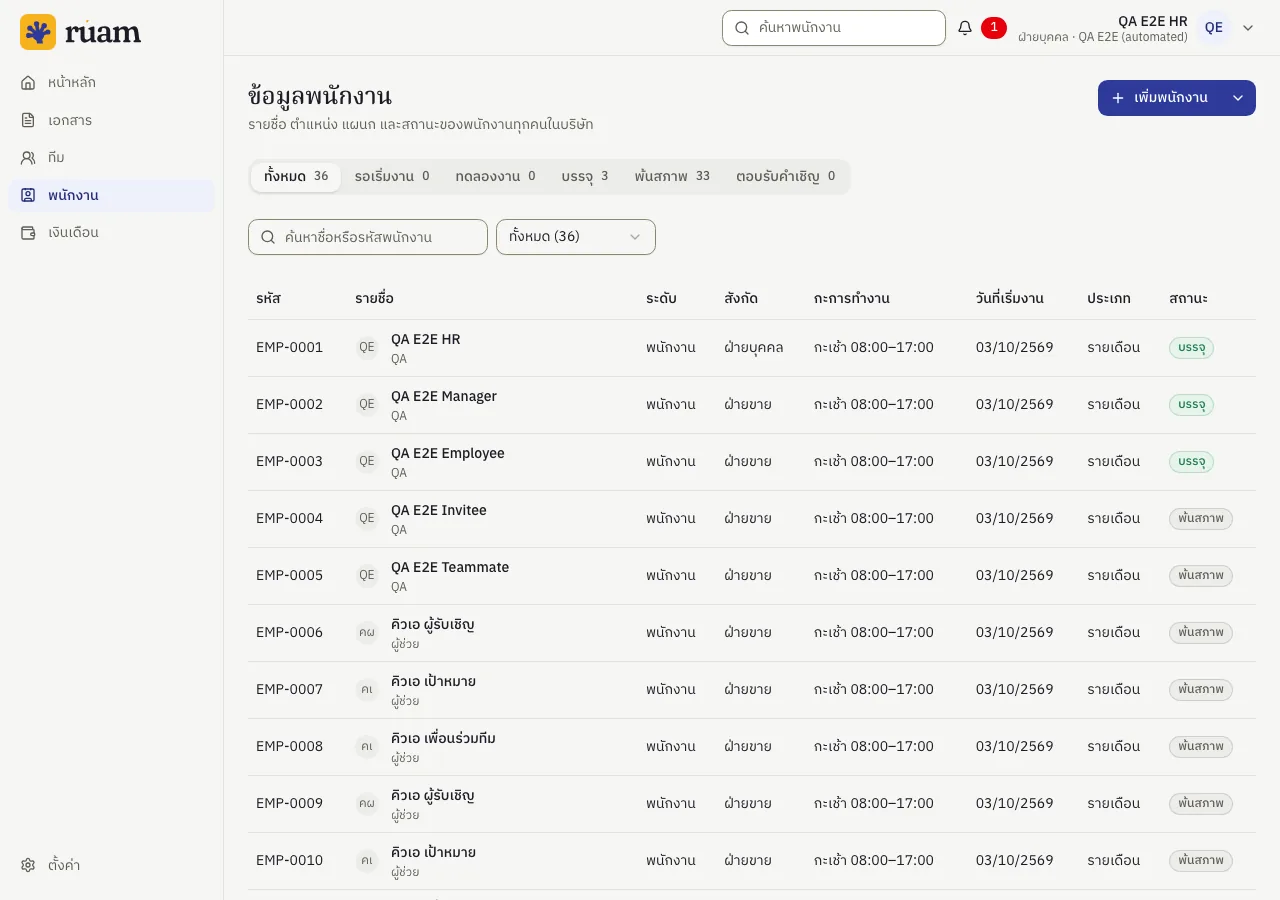1280x900 pixels.
Task: Click the gear icon beside ตั้งค่า
Action: tap(28, 865)
